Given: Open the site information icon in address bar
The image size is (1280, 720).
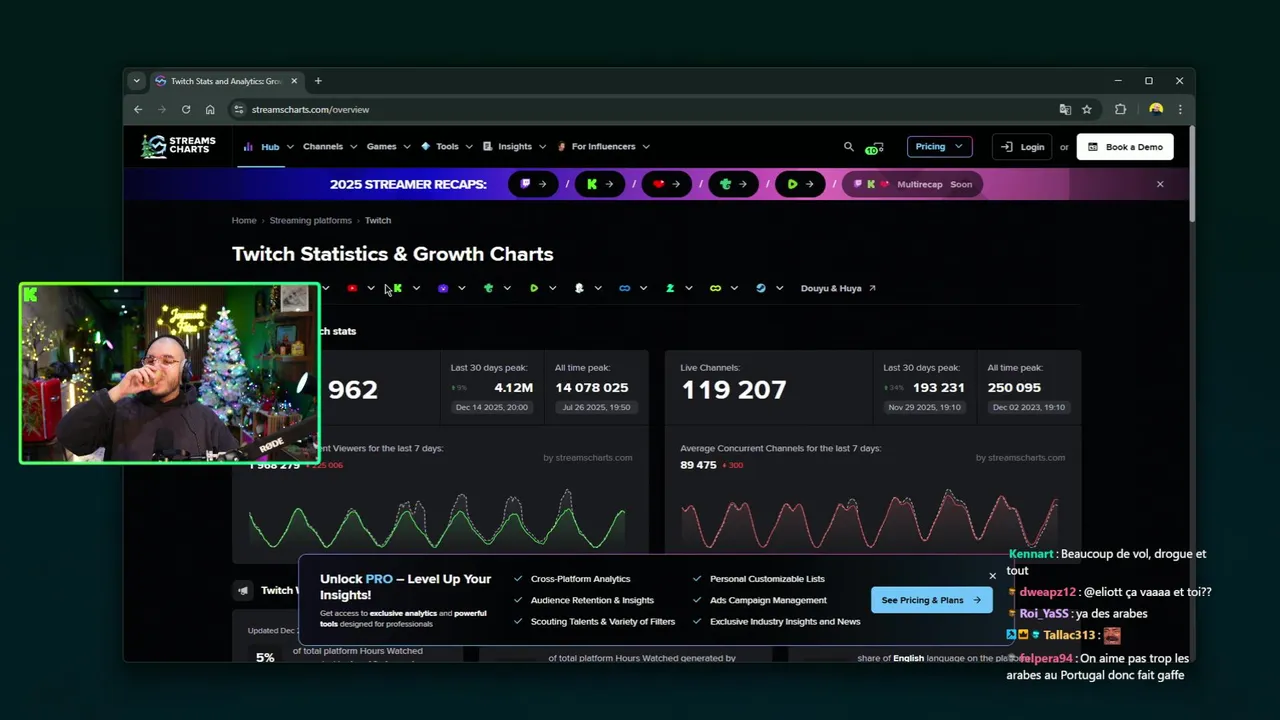Looking at the screenshot, I should pyautogui.click(x=238, y=109).
